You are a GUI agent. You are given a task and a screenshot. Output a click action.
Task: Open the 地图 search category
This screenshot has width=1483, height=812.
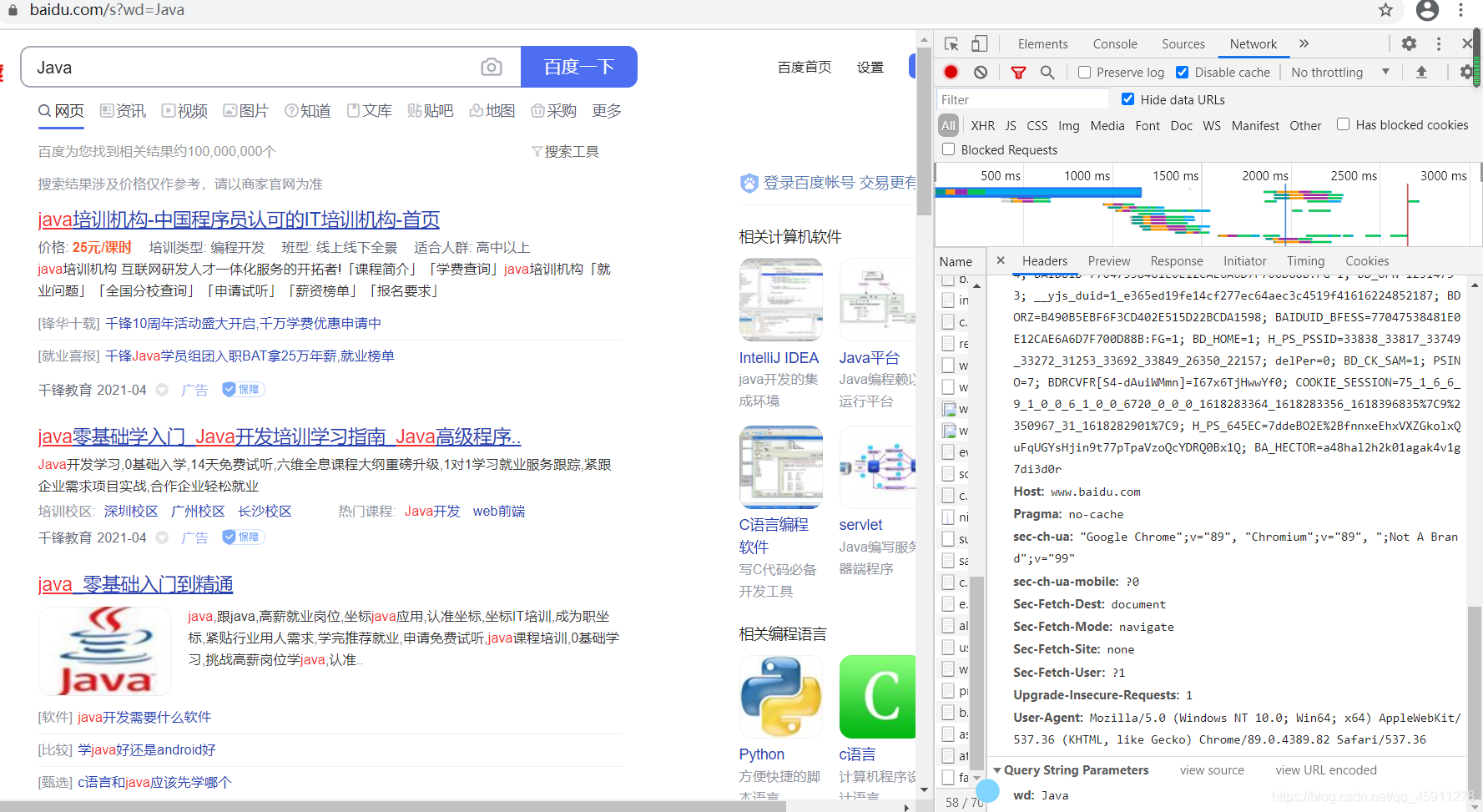click(492, 111)
